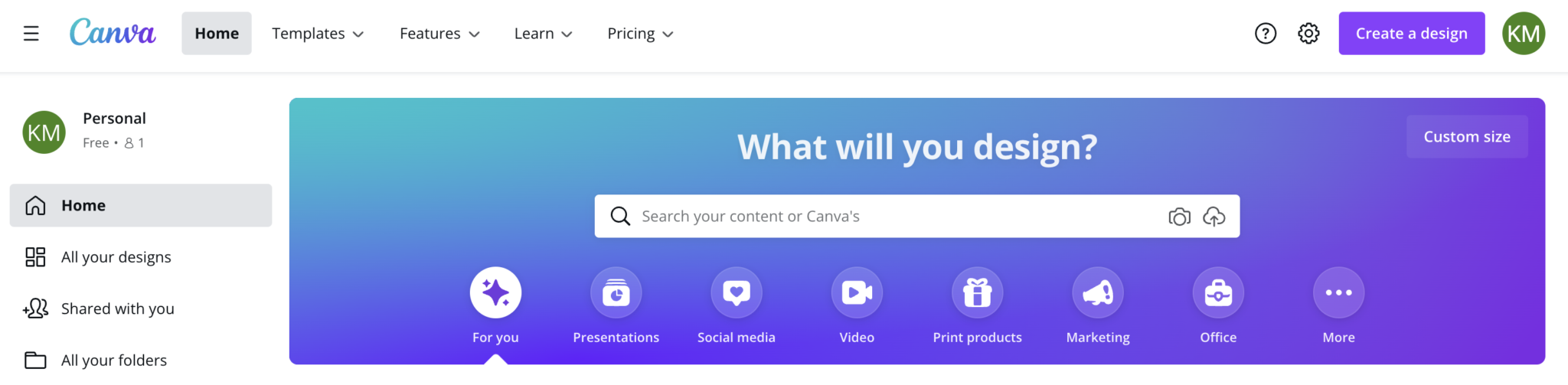Open the hamburger main menu
Screen dimensions: 1568x385
pos(31,34)
